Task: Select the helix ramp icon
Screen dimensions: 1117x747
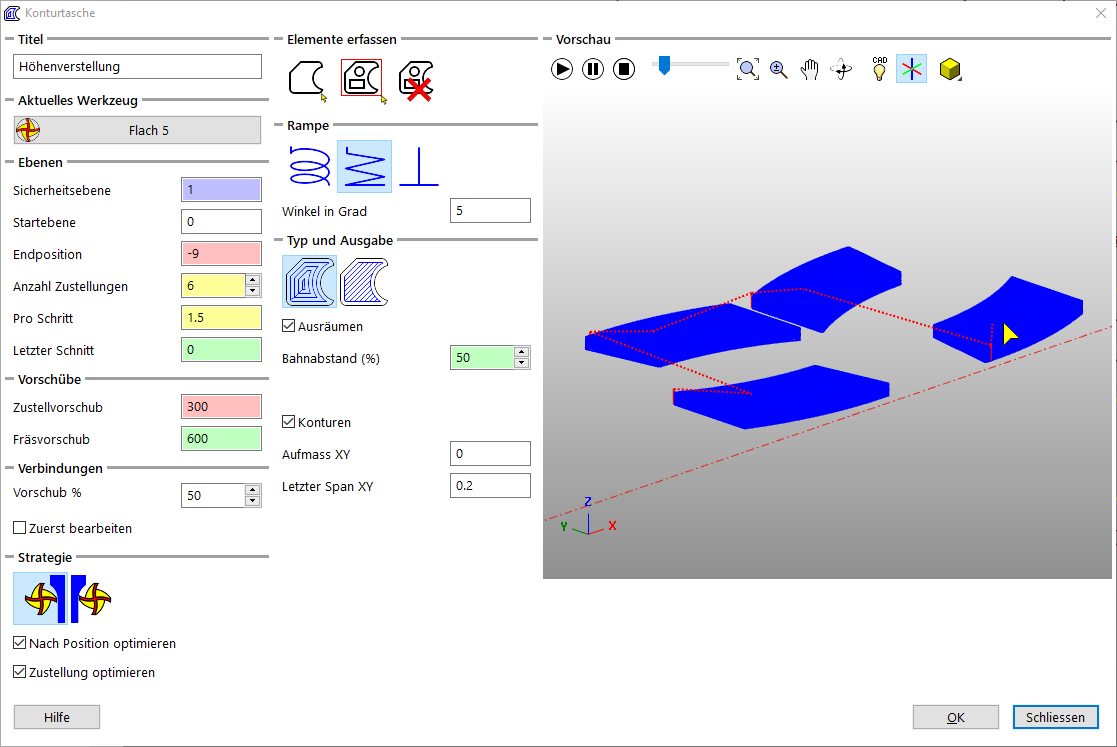Action: pos(308,165)
